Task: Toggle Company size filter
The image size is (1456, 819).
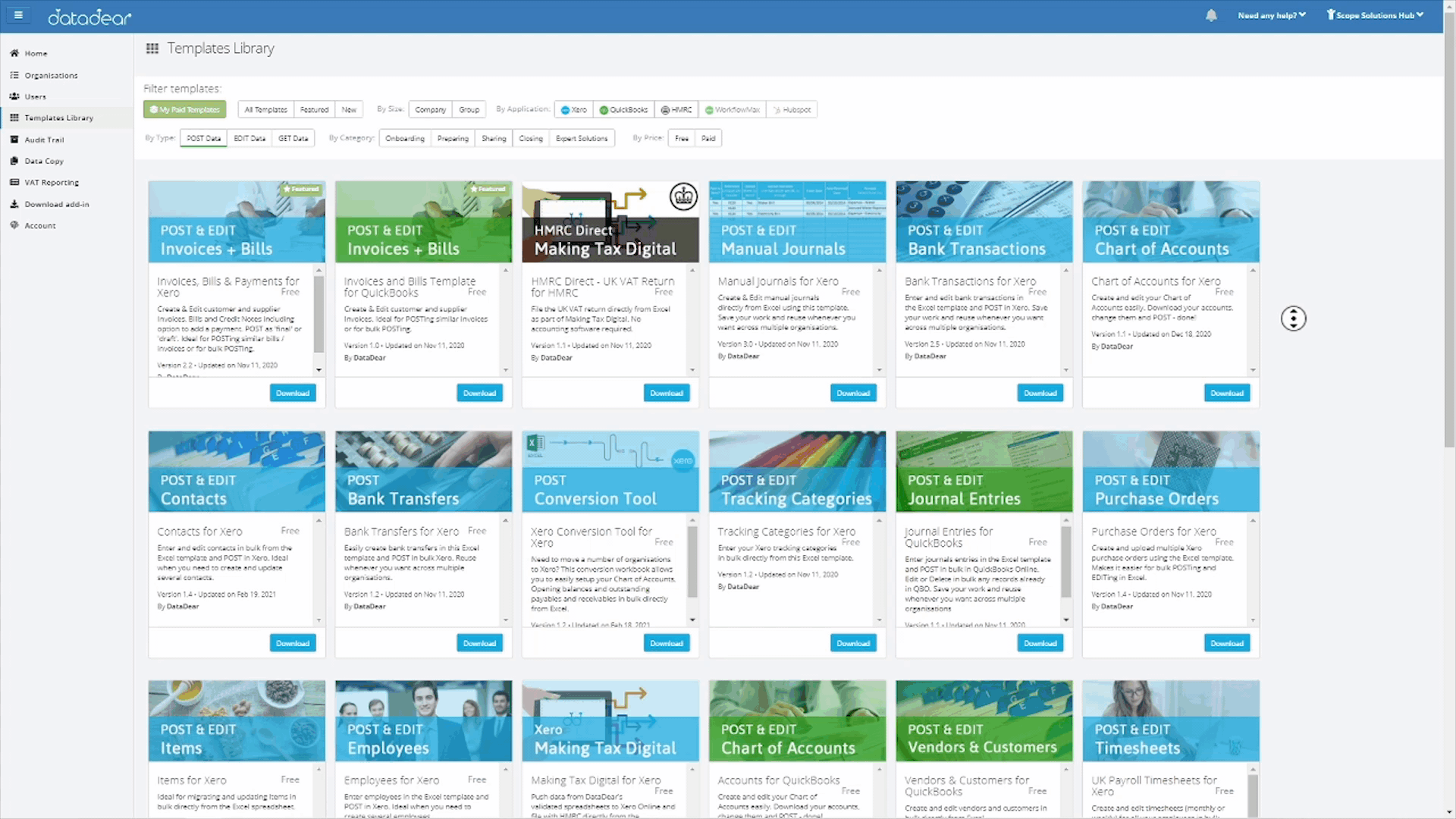Action: pyautogui.click(x=430, y=110)
